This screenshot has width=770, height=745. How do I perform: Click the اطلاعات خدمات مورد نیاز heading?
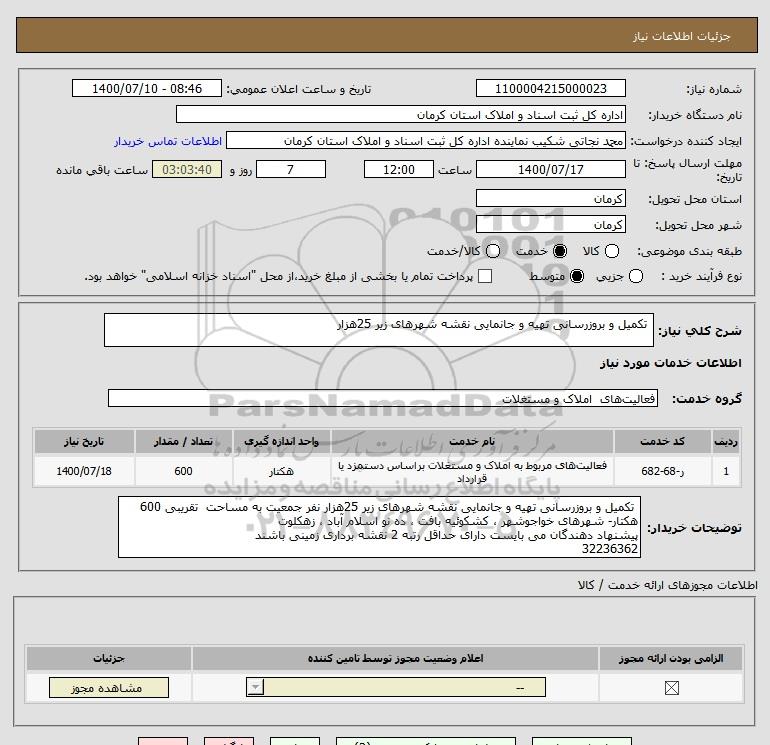(x=670, y=363)
